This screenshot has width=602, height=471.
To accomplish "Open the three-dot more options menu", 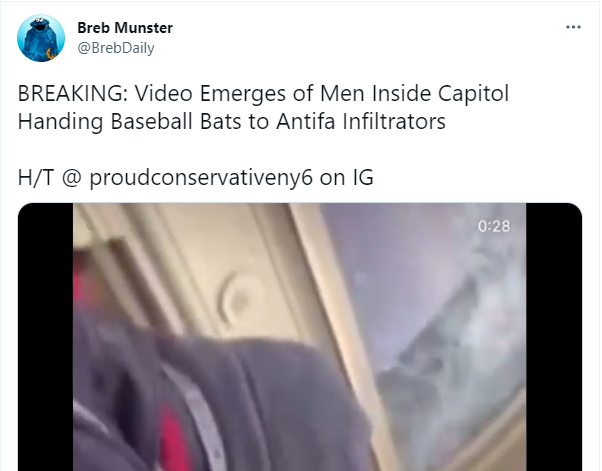I will pyautogui.click(x=573, y=27).
